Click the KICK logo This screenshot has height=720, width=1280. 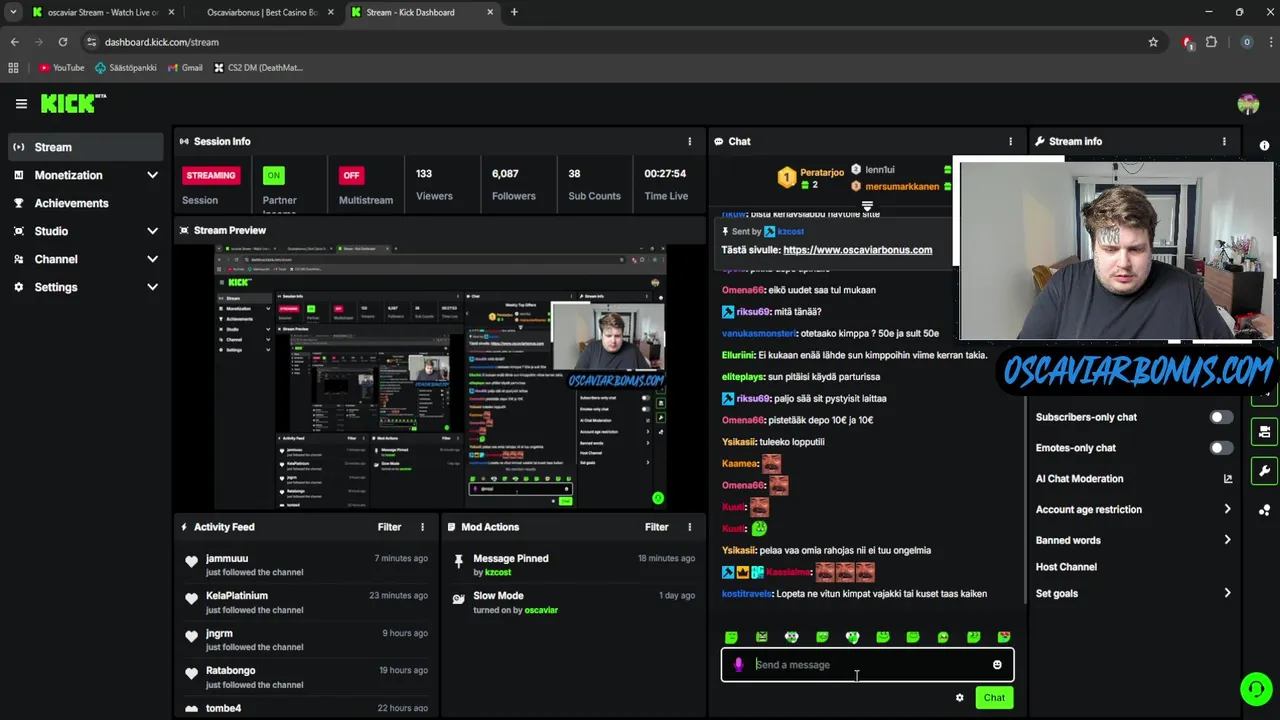(73, 103)
